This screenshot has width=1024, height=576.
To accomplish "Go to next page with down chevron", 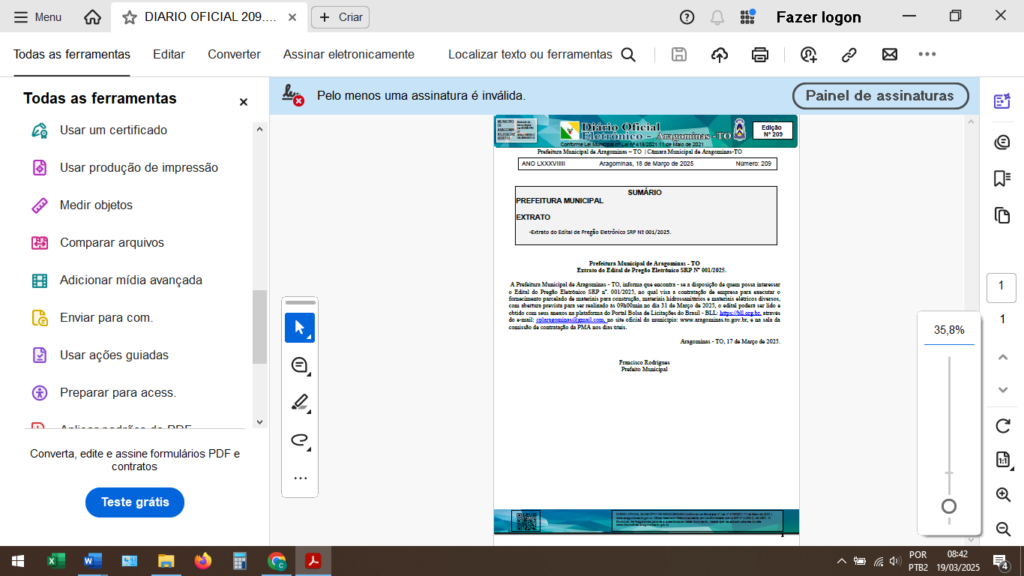I will click(1003, 390).
